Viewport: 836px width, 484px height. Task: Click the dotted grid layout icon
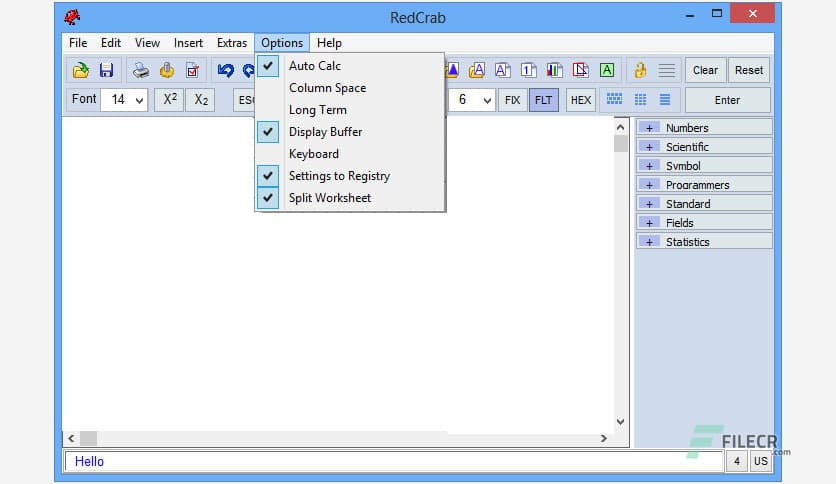click(x=640, y=99)
